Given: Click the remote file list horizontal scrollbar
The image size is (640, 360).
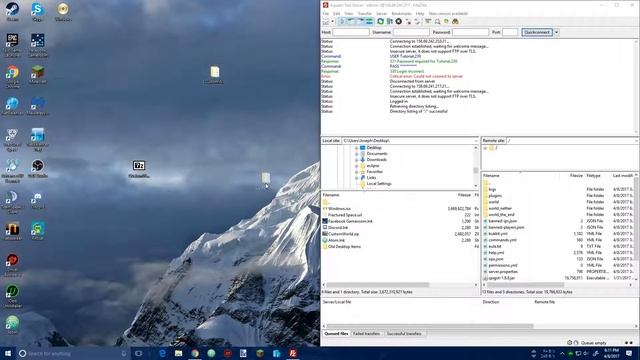Looking at the screenshot, I should tap(525, 284).
